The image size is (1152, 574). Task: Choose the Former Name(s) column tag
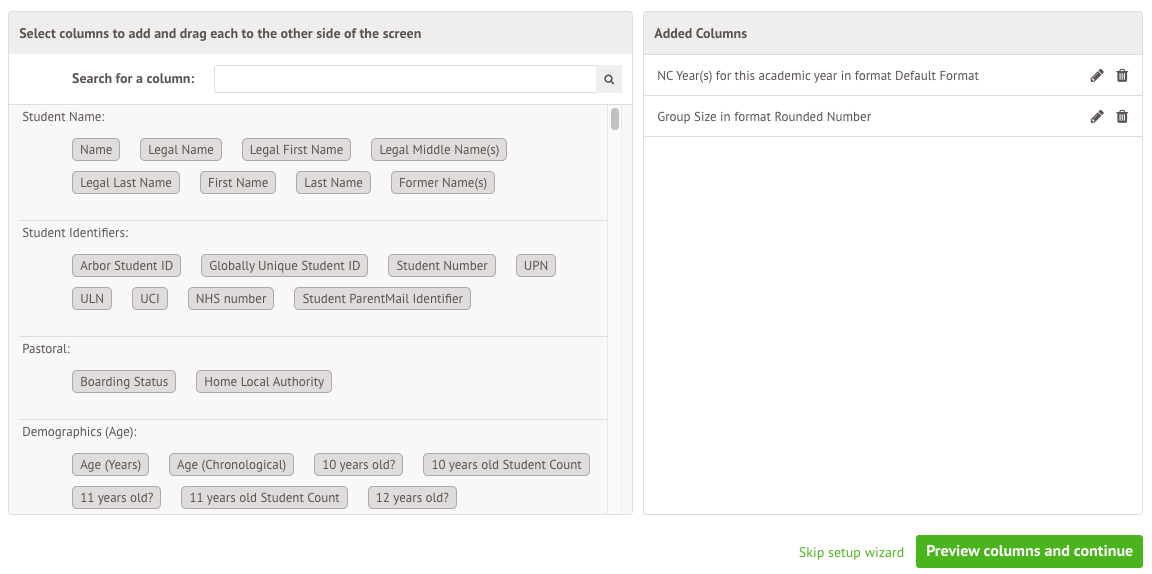tap(443, 183)
